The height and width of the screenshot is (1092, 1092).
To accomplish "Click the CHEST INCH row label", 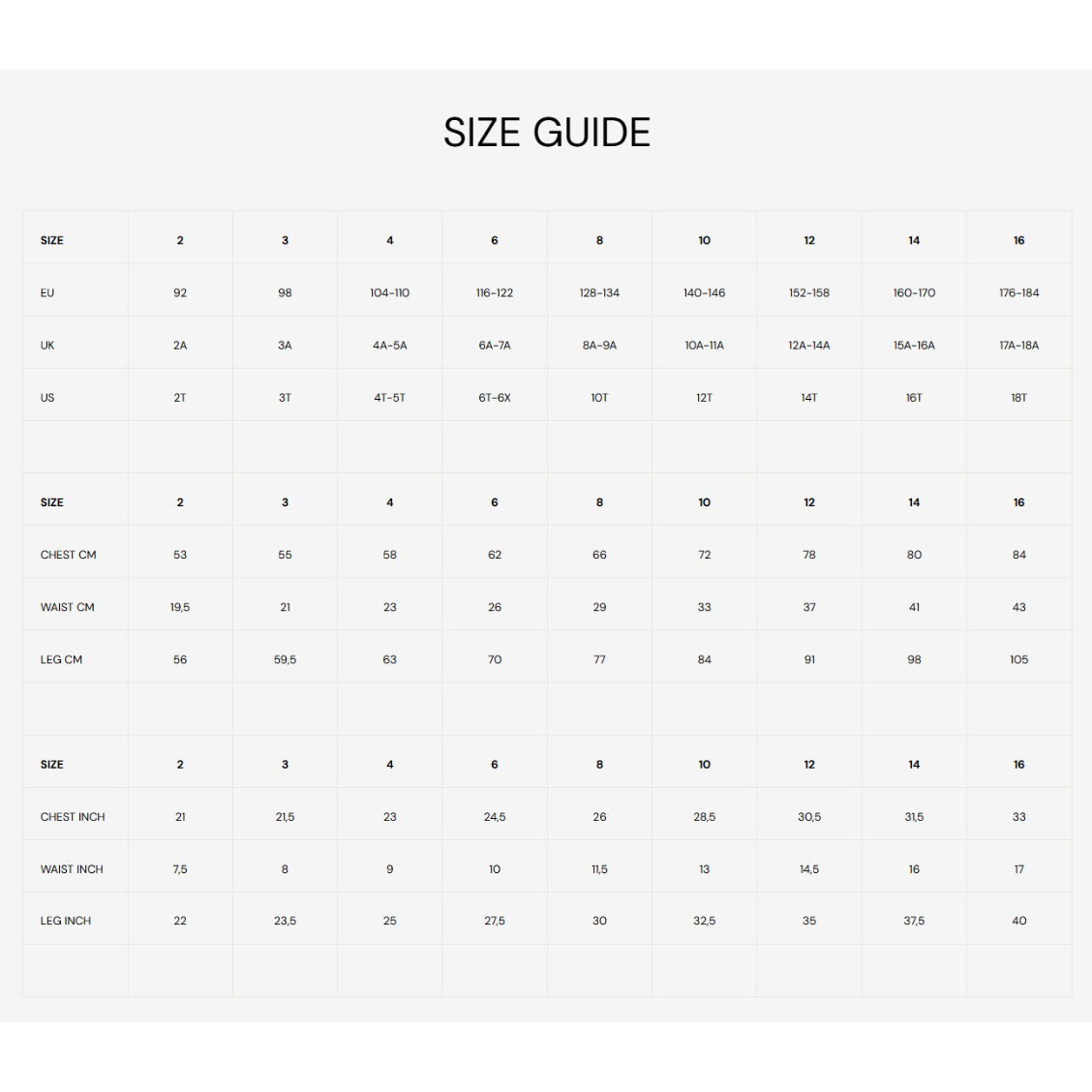I will (73, 816).
